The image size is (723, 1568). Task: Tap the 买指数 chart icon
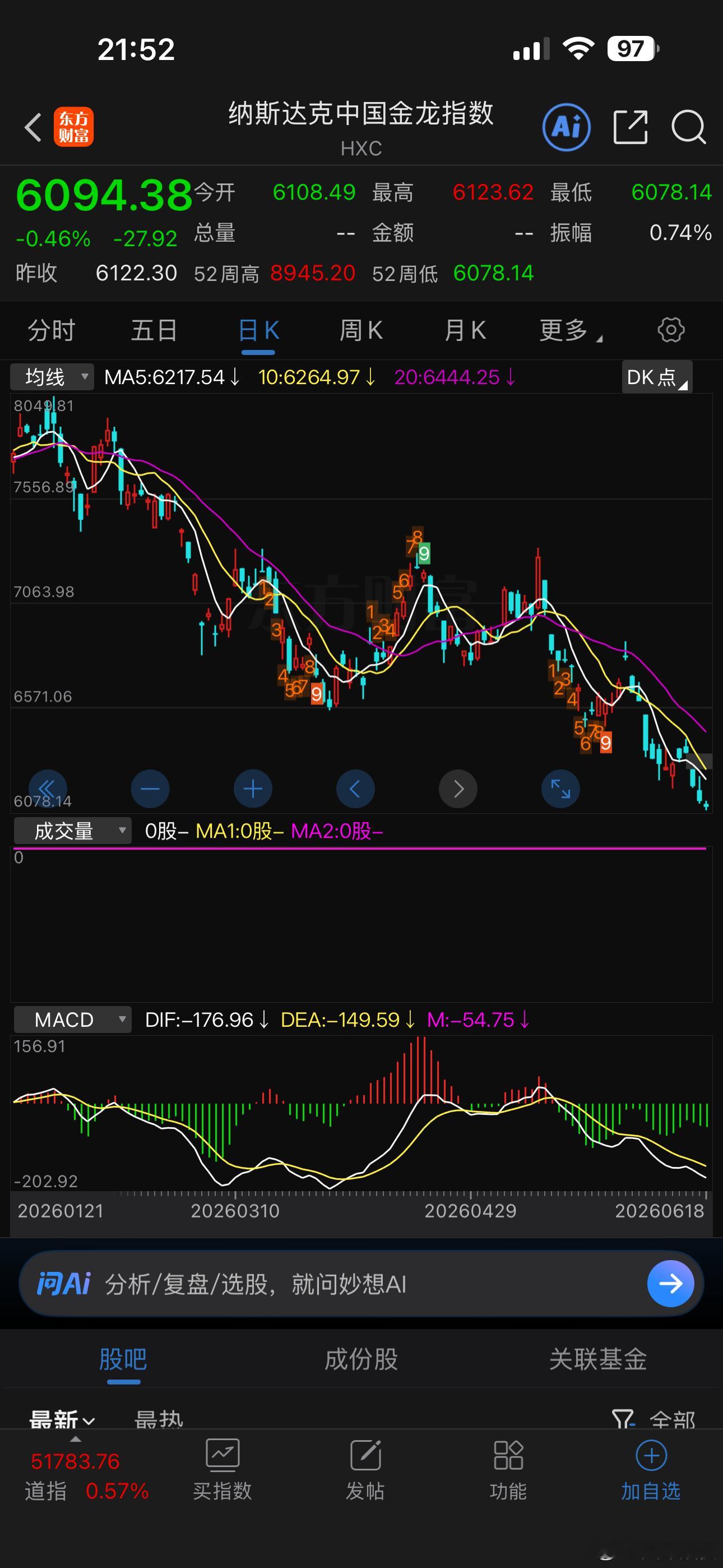click(222, 1456)
